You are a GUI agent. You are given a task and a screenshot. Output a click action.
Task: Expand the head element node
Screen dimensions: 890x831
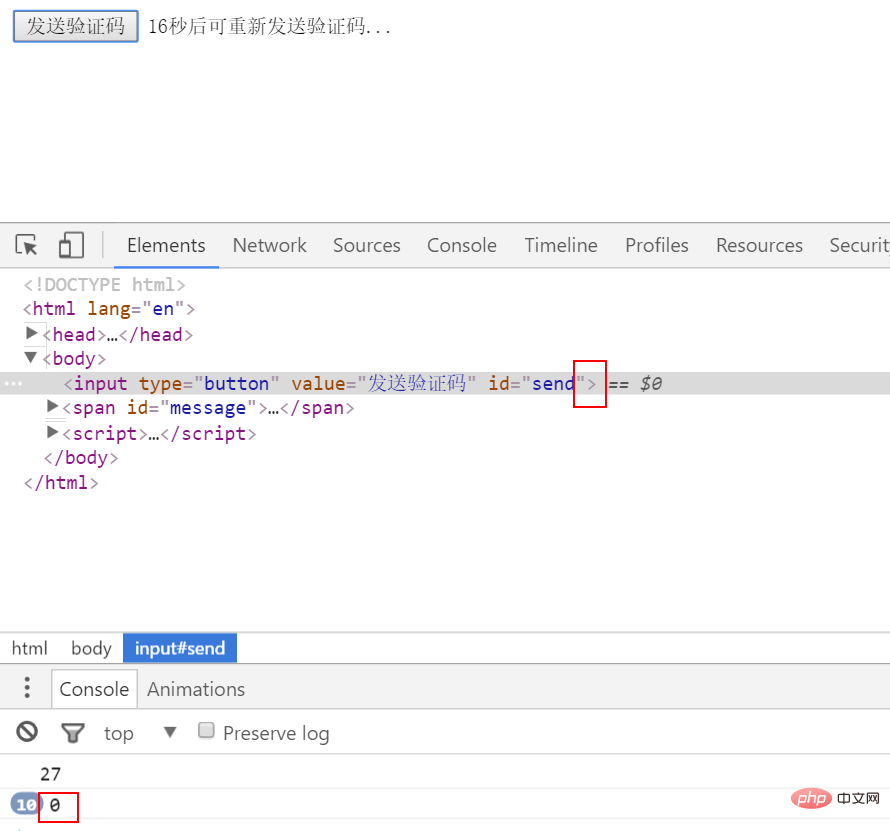(32, 333)
